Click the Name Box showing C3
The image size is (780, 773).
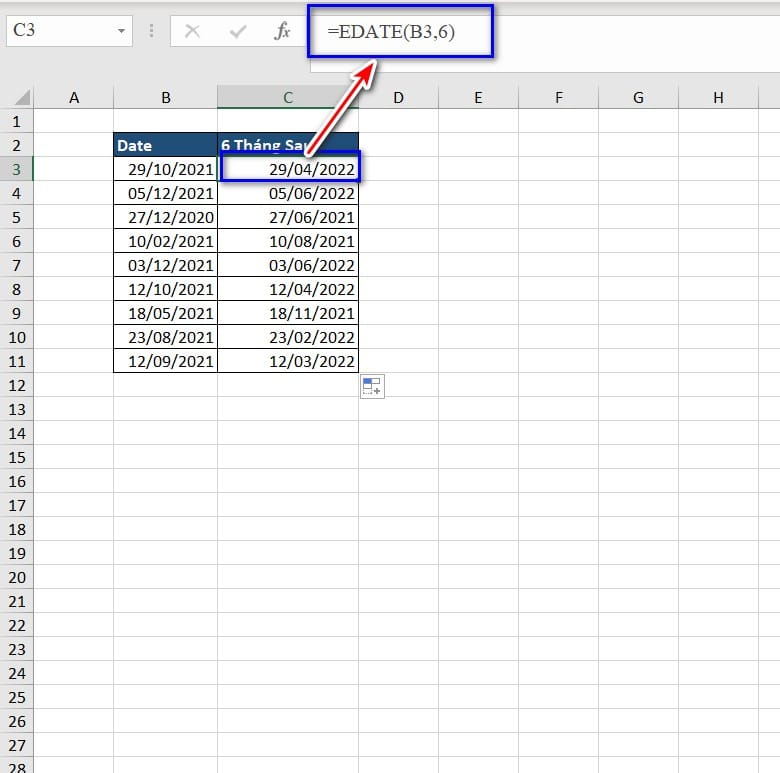60,31
